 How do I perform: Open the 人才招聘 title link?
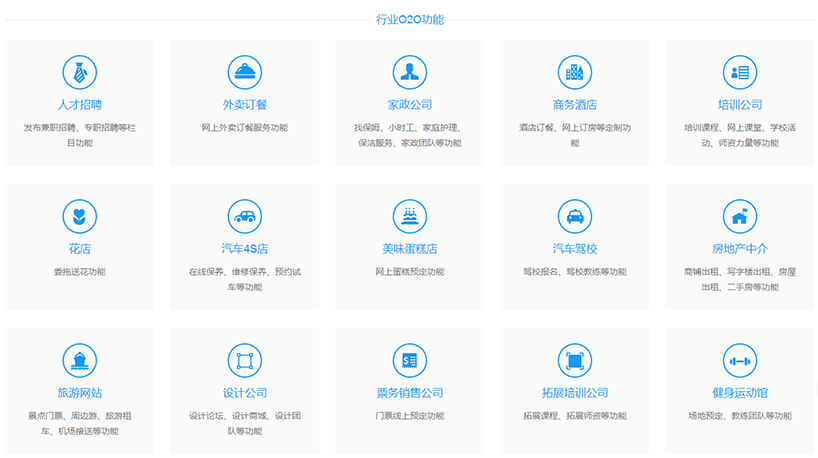[x=79, y=105]
